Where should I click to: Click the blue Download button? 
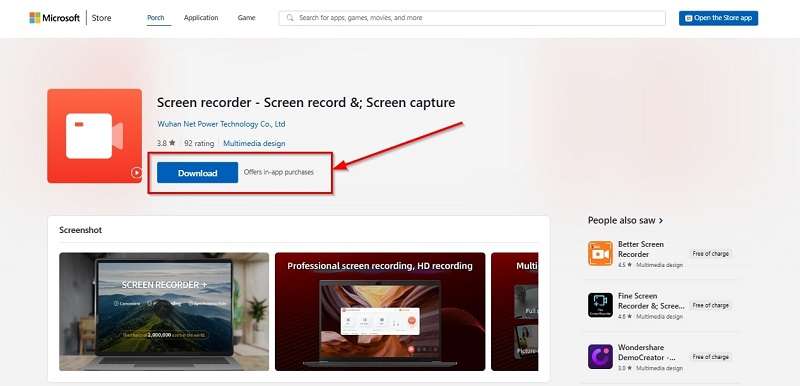[197, 172]
